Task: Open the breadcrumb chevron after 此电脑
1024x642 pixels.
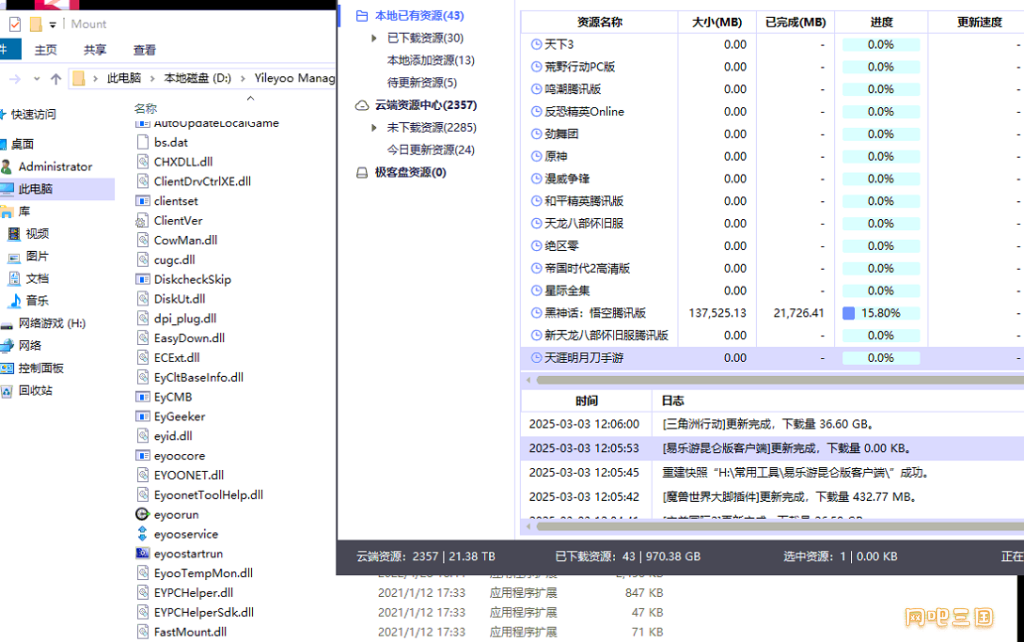Action: click(x=152, y=78)
